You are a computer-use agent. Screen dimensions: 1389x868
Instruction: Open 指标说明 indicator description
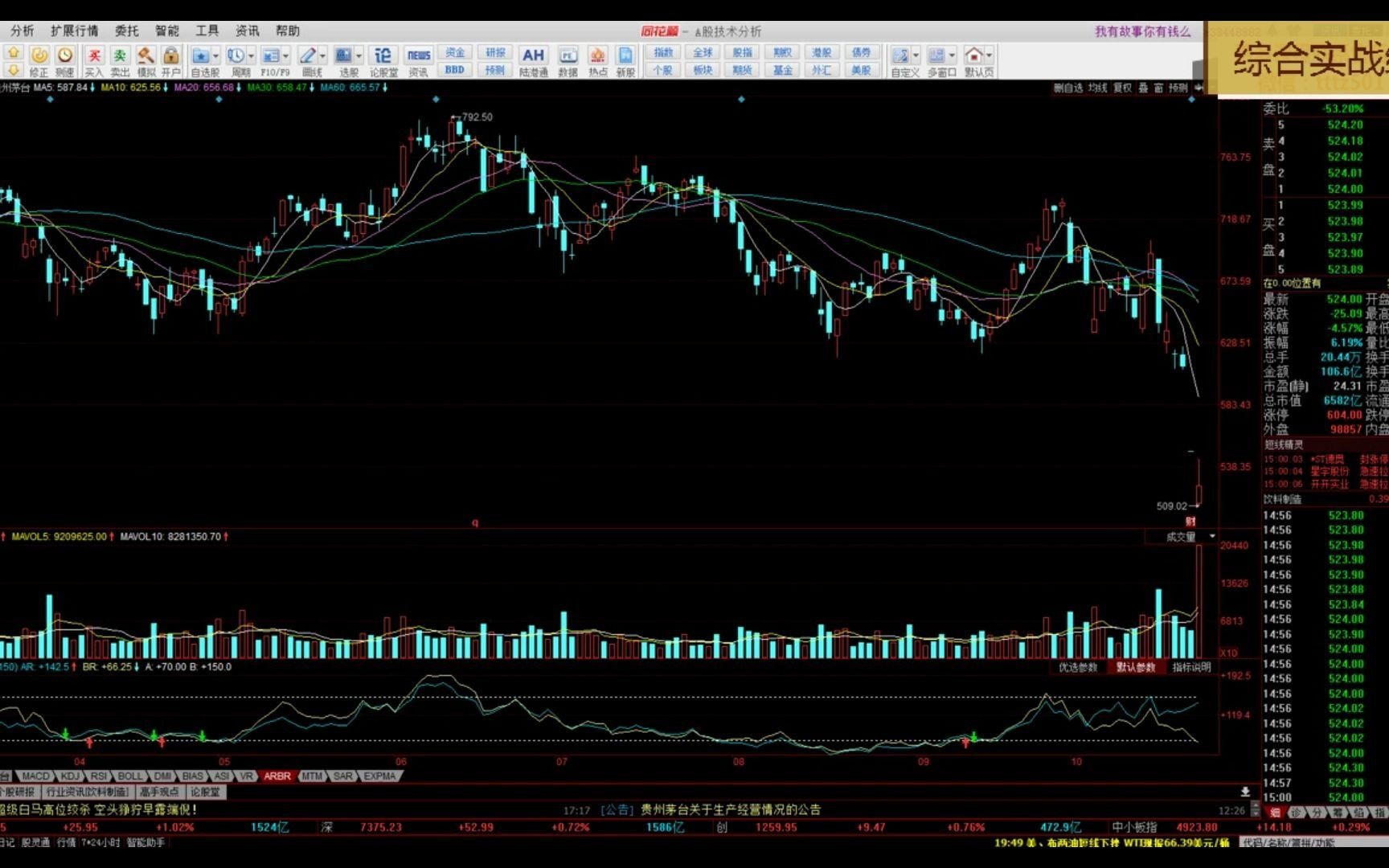pyautogui.click(x=1191, y=668)
